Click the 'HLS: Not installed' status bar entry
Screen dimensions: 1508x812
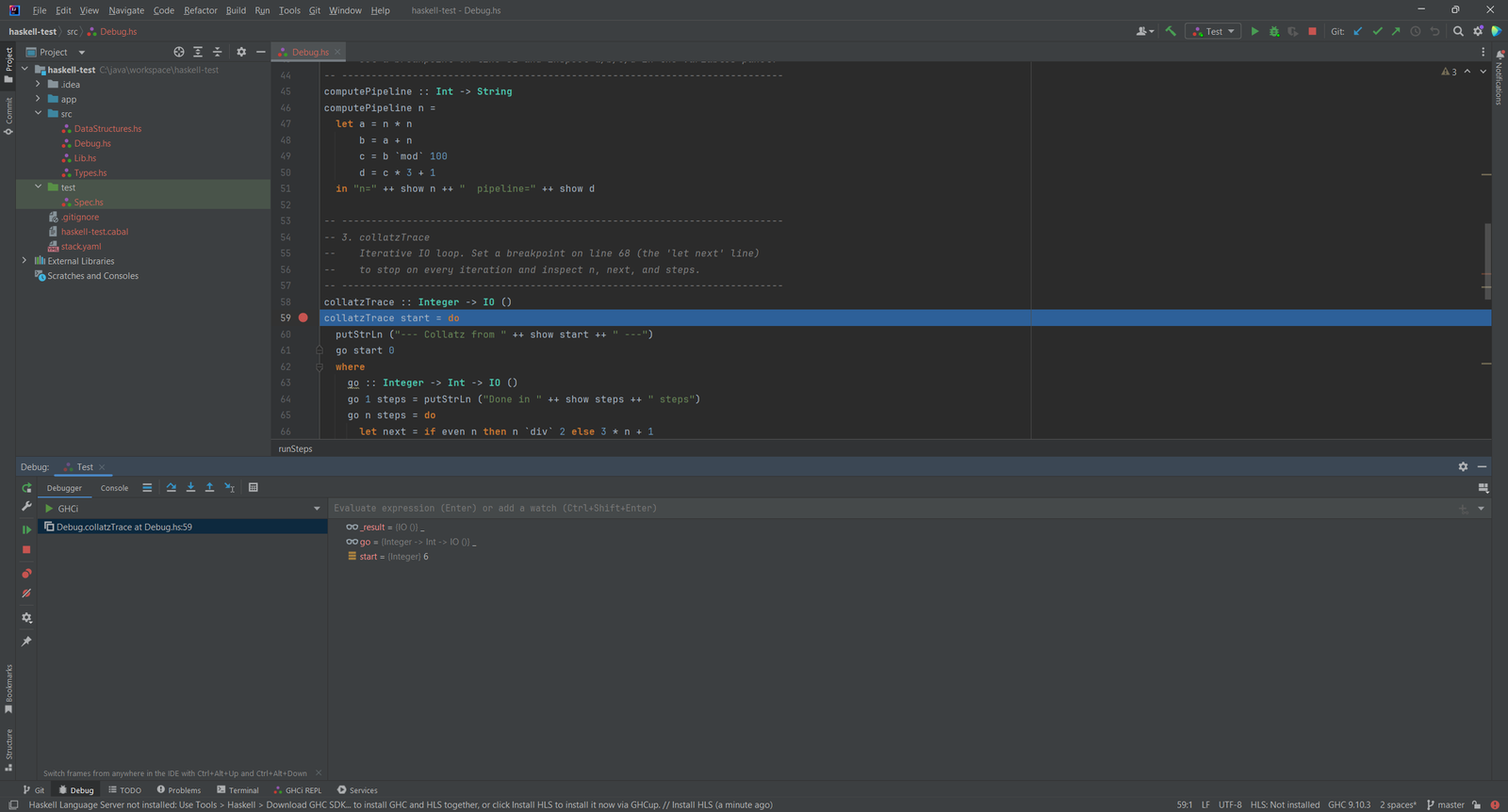tap(1285, 804)
